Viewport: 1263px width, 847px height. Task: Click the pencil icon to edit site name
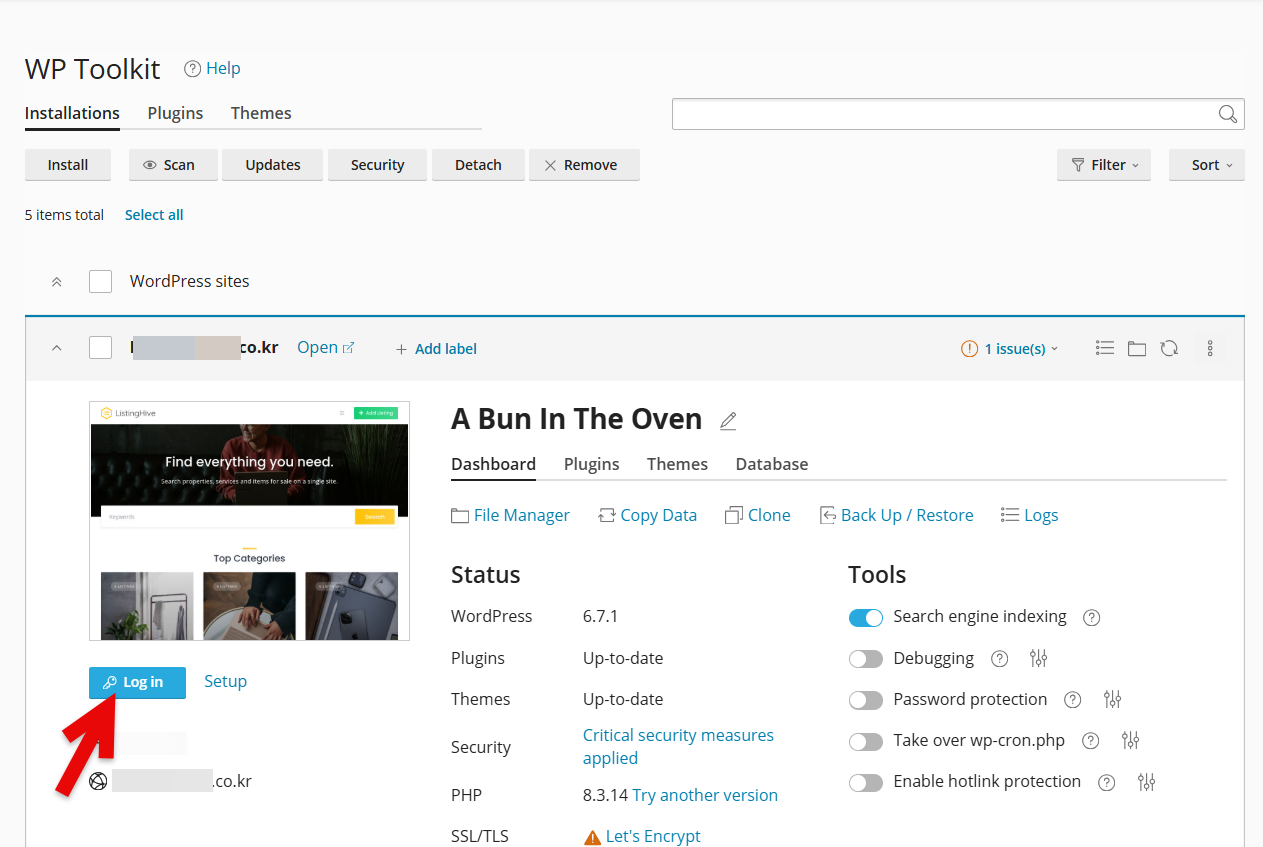728,421
